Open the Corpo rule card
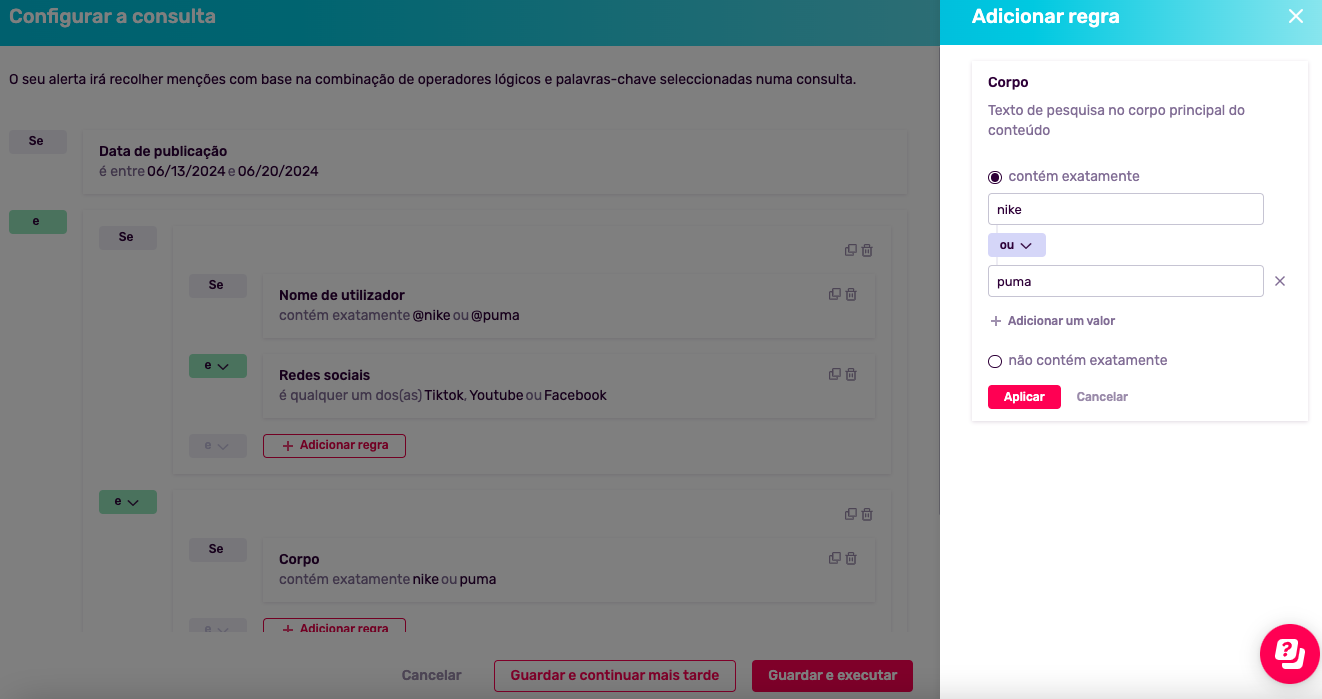This screenshot has height=699, width=1322. point(569,569)
